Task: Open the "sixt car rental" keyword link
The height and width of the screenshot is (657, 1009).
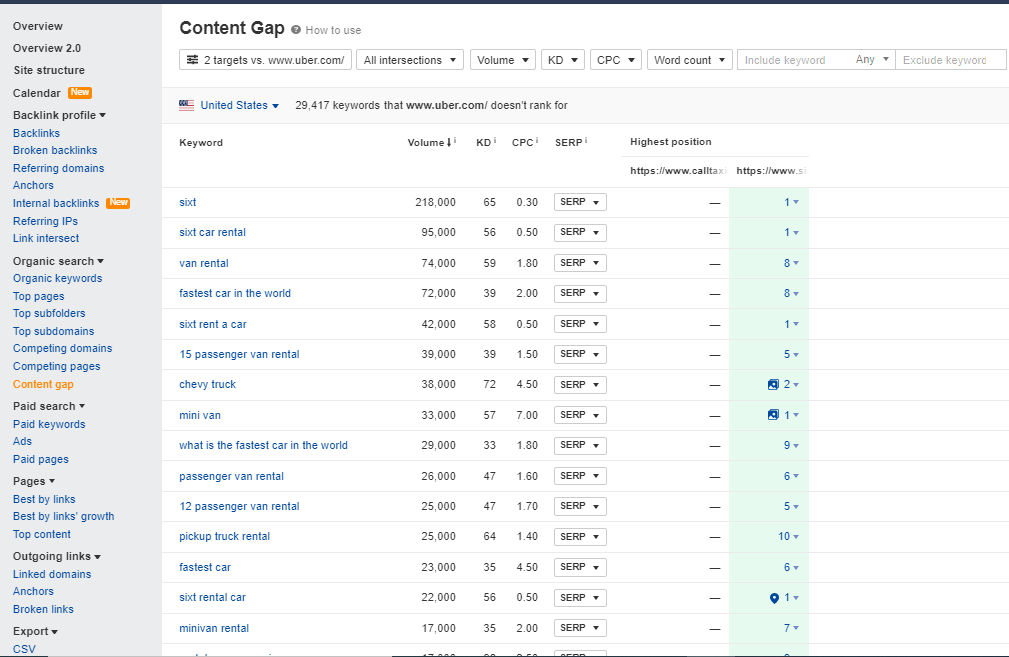Action: (x=212, y=232)
